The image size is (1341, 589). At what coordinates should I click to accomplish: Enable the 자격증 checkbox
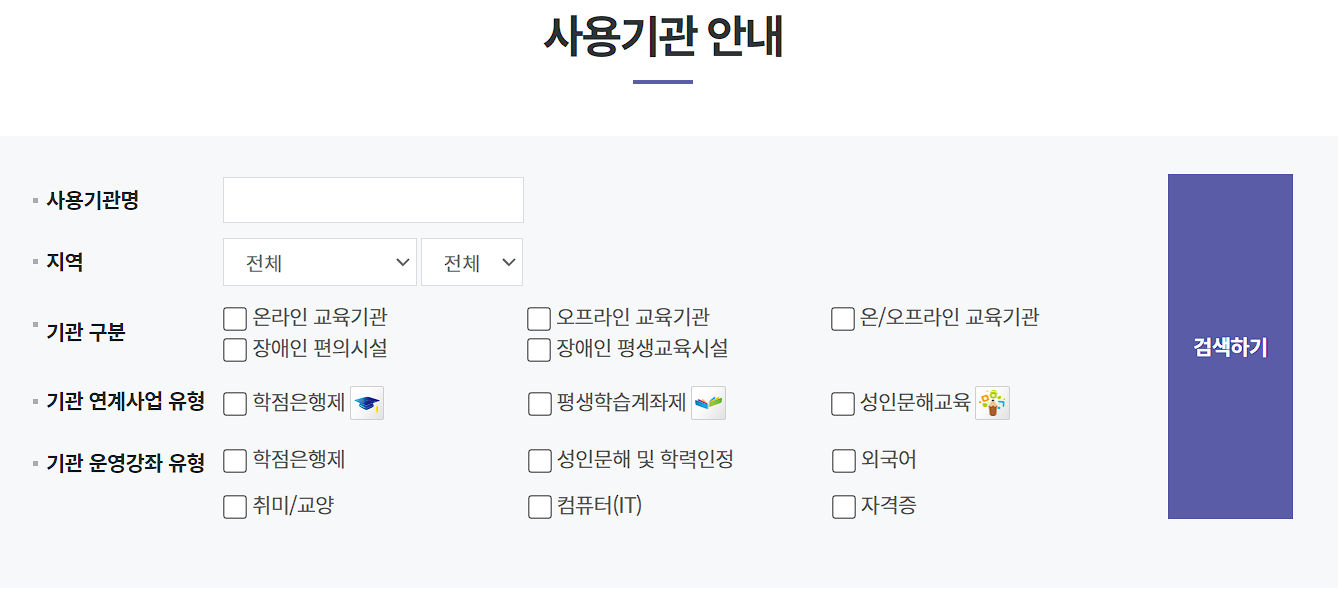point(842,507)
